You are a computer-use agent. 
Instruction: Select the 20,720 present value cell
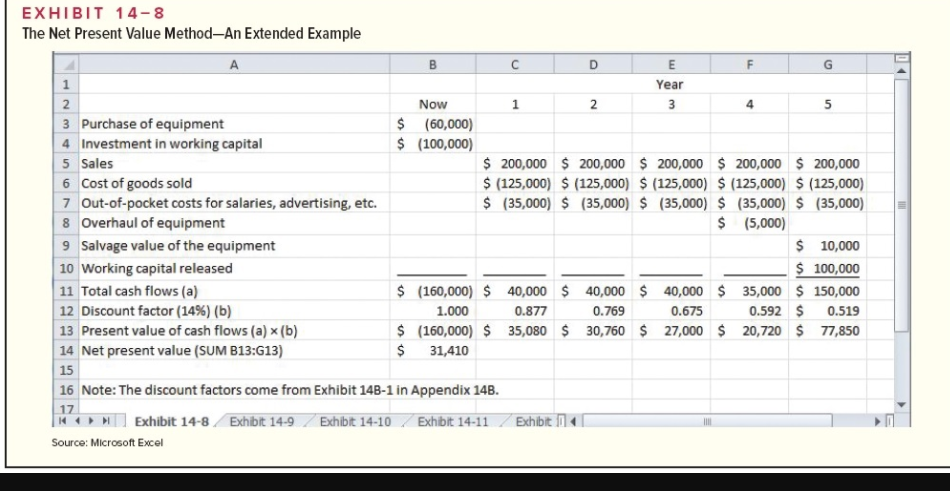[x=749, y=331]
